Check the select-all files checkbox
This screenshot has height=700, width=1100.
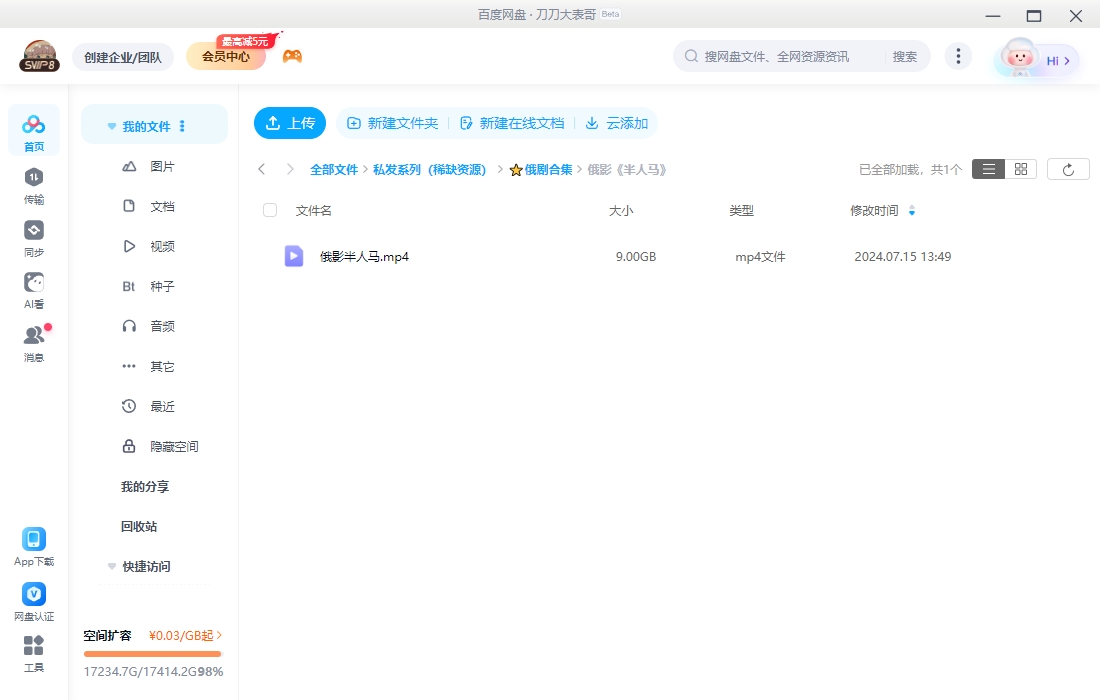coord(268,210)
